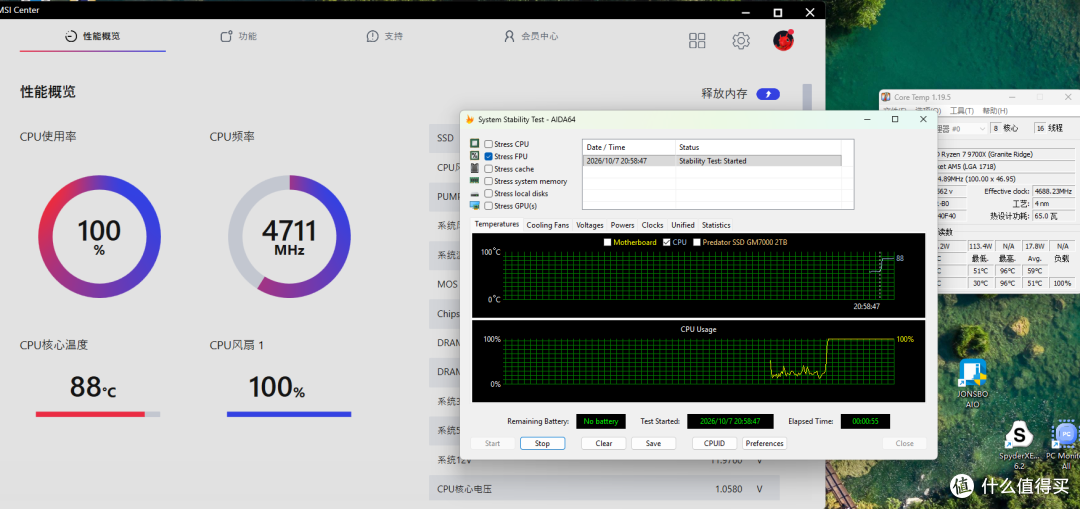The height and width of the screenshot is (509, 1080).
Task: Select the Unified tab
Action: point(683,225)
